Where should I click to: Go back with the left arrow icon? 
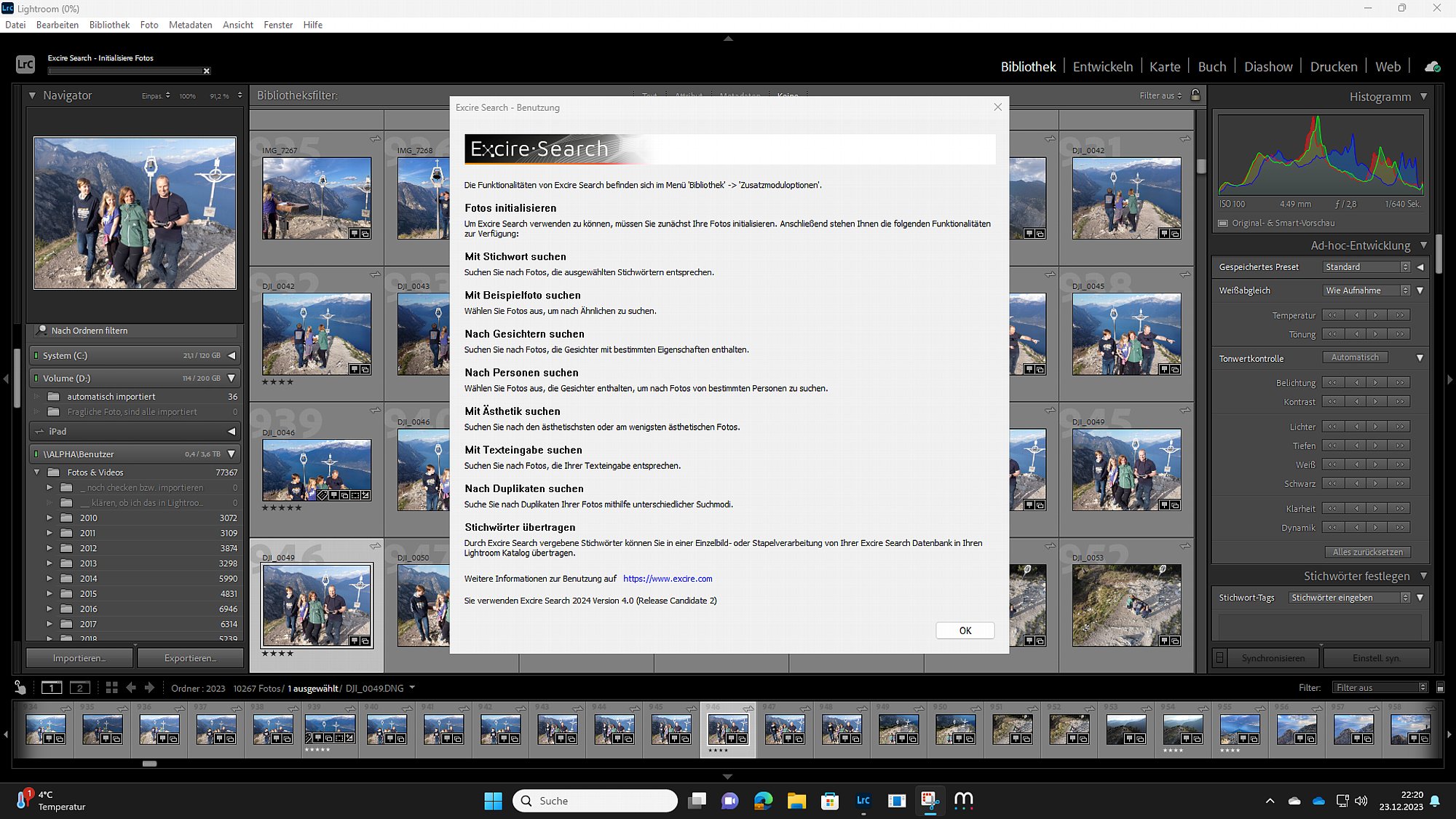point(131,687)
